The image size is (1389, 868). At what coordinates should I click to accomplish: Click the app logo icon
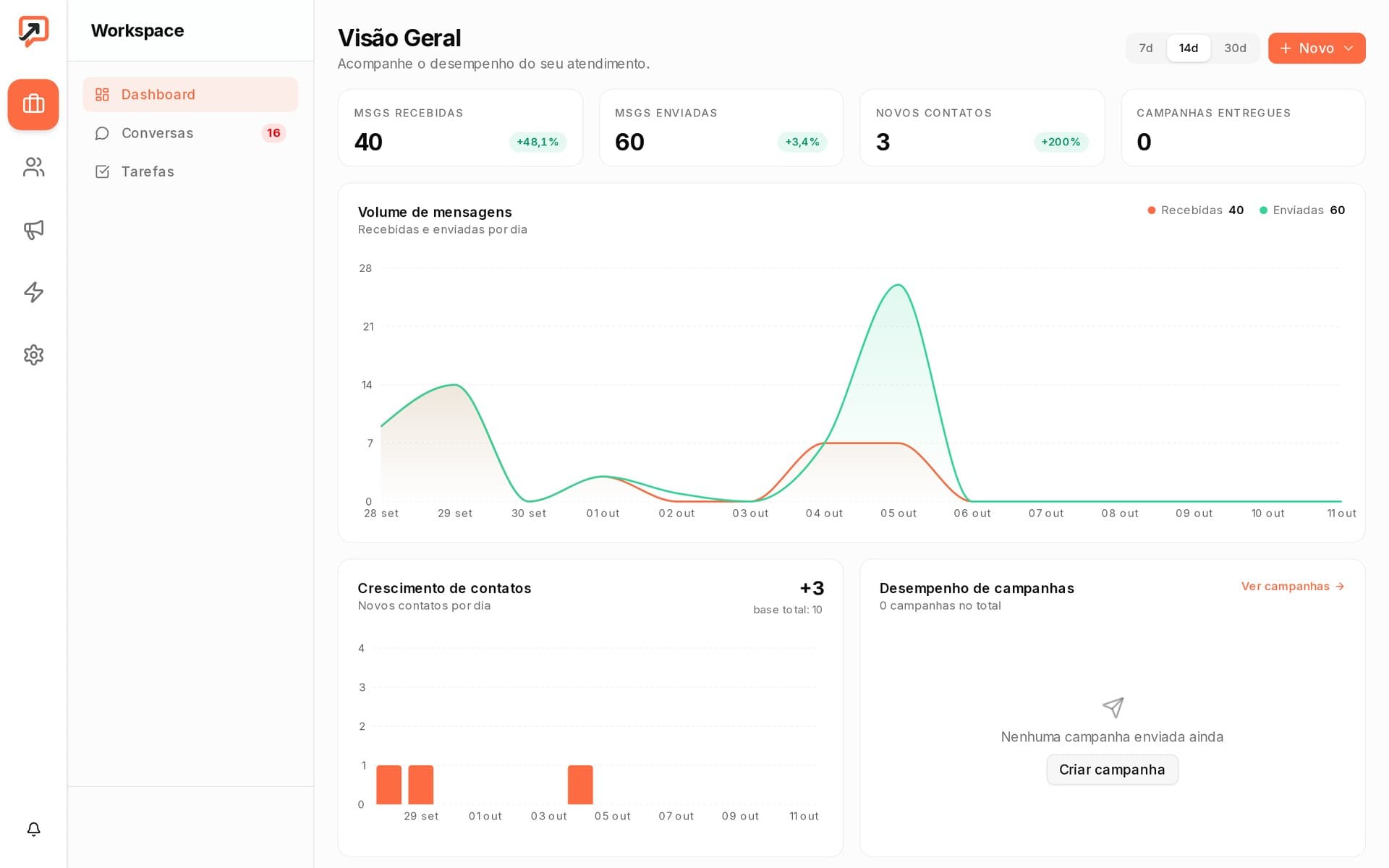[33, 31]
